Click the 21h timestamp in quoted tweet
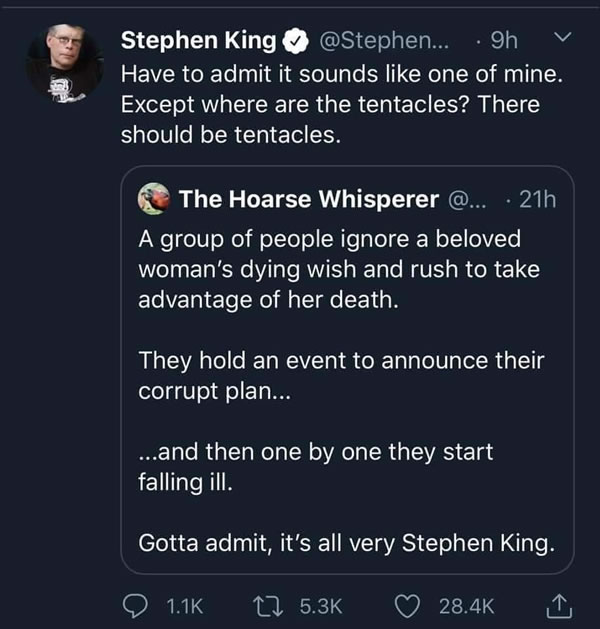 [533, 199]
